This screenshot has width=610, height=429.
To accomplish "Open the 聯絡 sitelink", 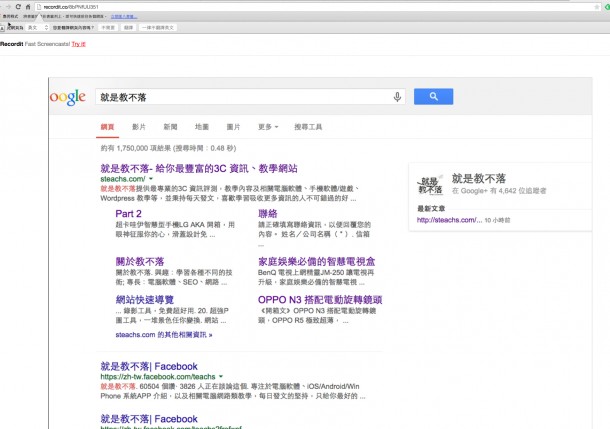I will pos(268,214).
